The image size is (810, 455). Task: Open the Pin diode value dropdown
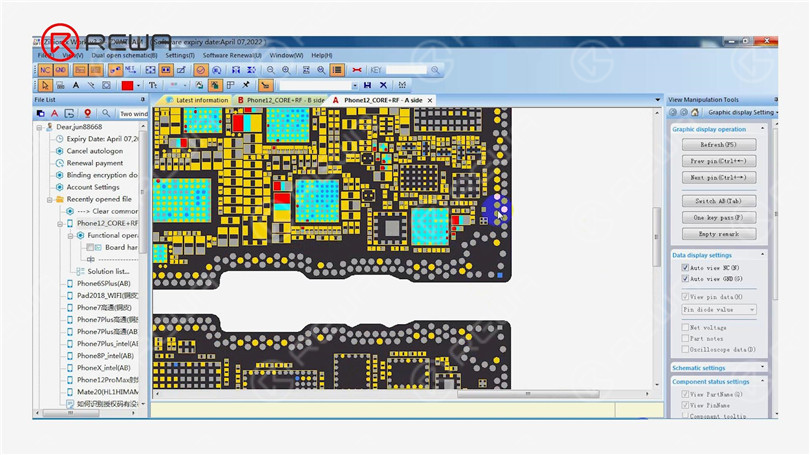pos(719,309)
